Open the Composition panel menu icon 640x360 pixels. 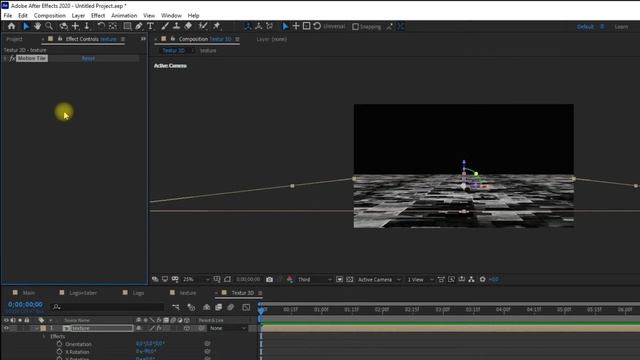(x=237, y=39)
